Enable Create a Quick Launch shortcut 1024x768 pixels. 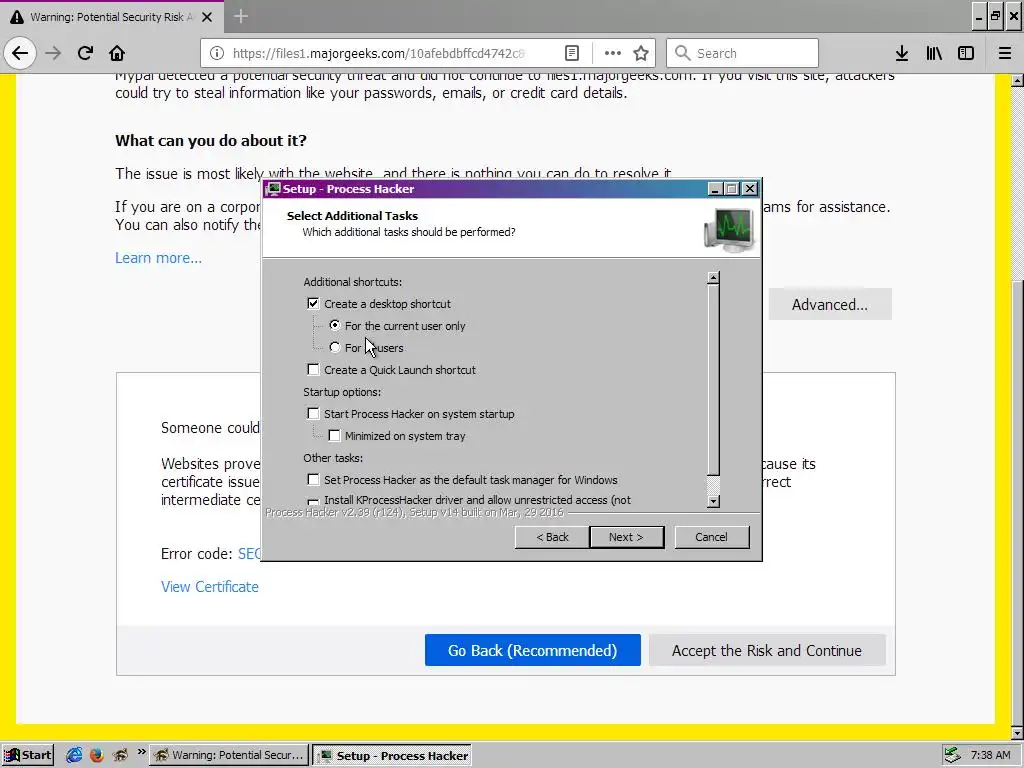(313, 370)
